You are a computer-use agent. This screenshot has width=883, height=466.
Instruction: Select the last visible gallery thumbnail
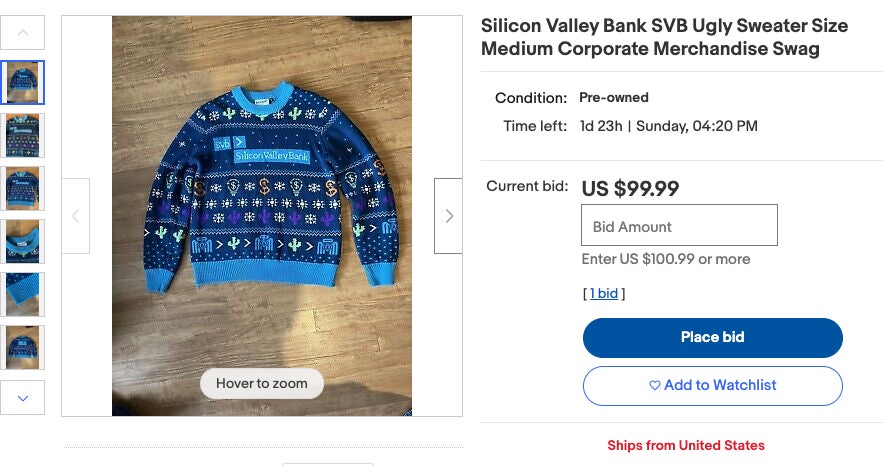pyautogui.click(x=23, y=347)
